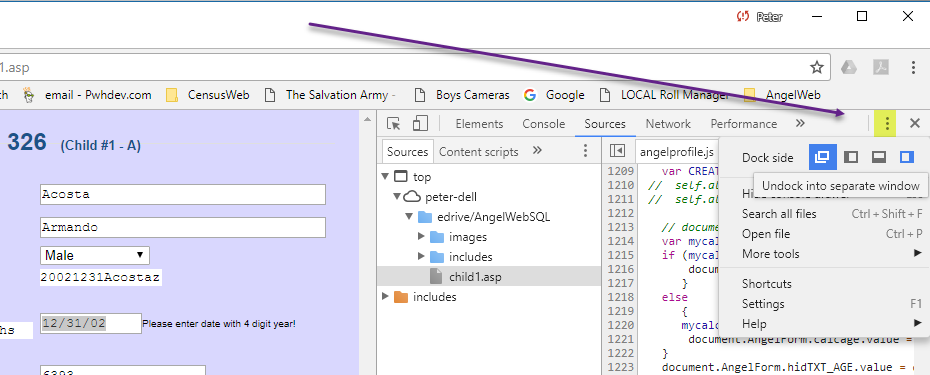Open the CensusWeb bookmark folder
Viewport: 930px width, 375px height.
click(x=208, y=95)
